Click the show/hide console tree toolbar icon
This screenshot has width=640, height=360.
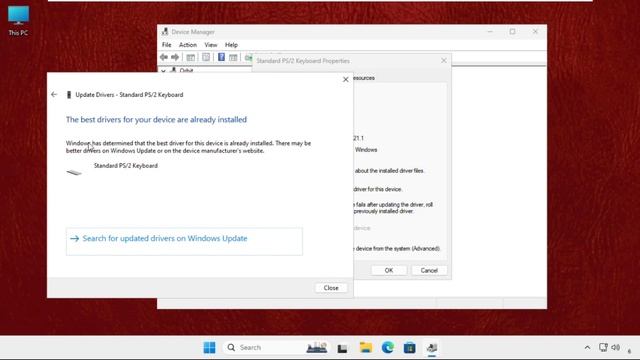190,57
